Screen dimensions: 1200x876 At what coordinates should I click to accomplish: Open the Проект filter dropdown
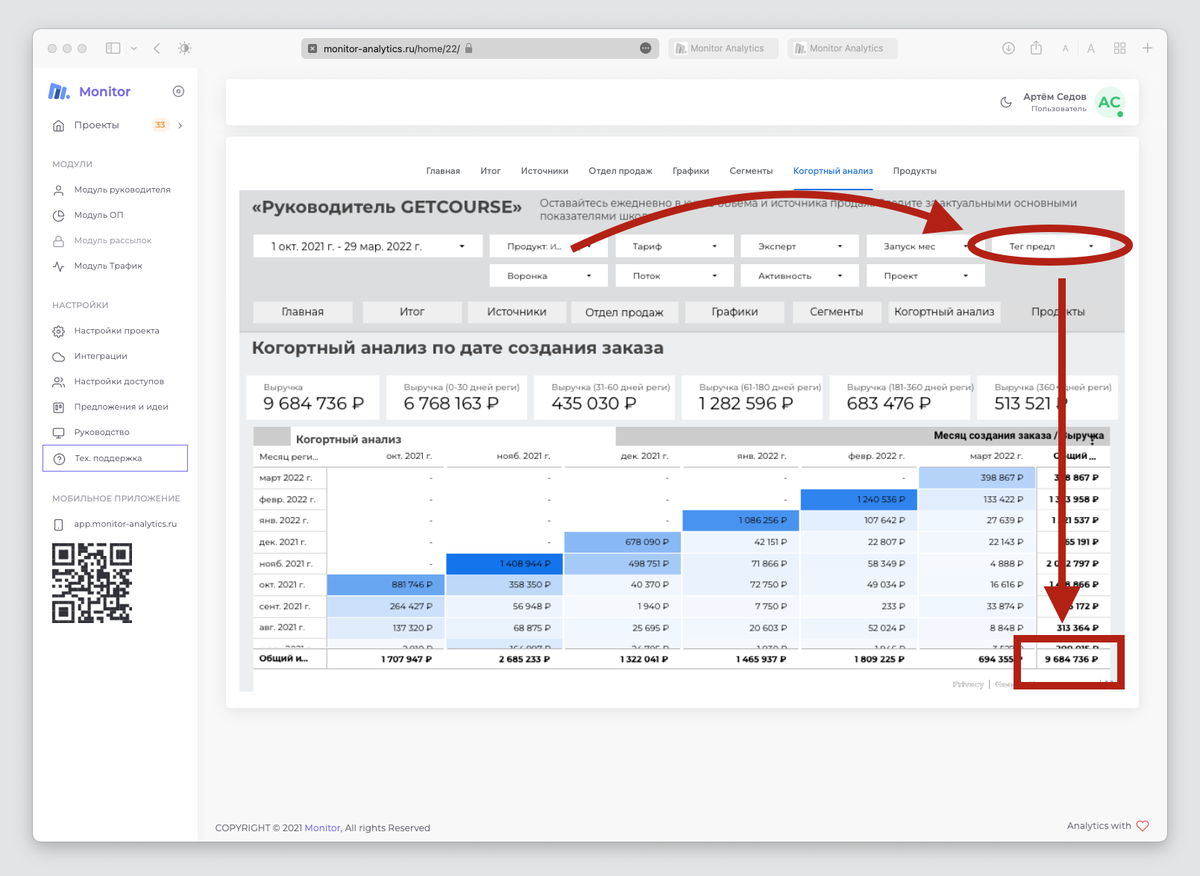(927, 275)
